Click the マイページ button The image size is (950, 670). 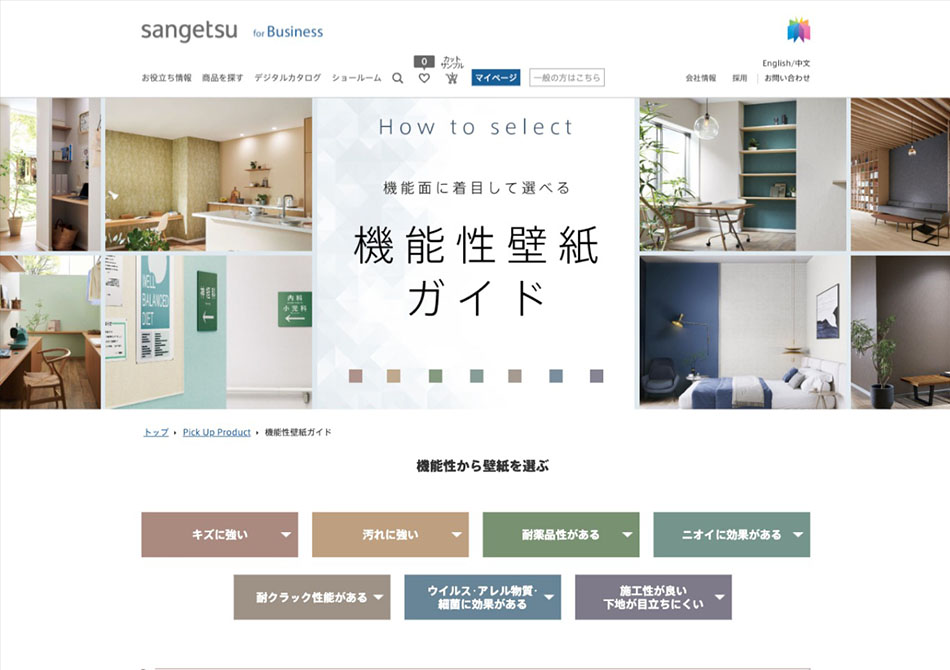point(496,78)
